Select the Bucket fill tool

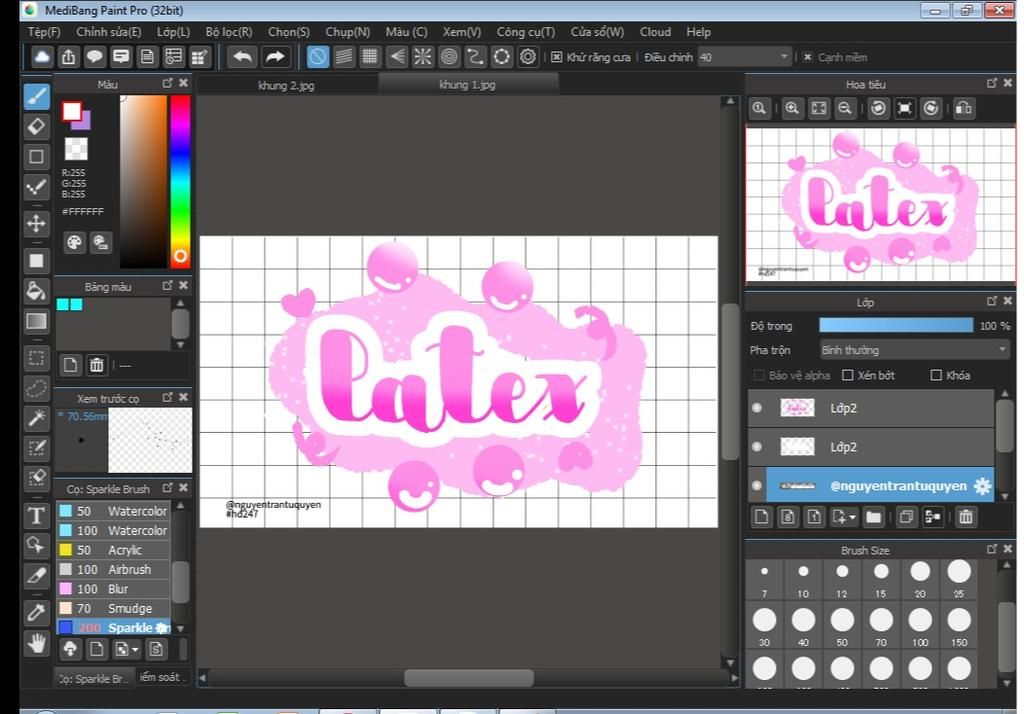pos(37,290)
